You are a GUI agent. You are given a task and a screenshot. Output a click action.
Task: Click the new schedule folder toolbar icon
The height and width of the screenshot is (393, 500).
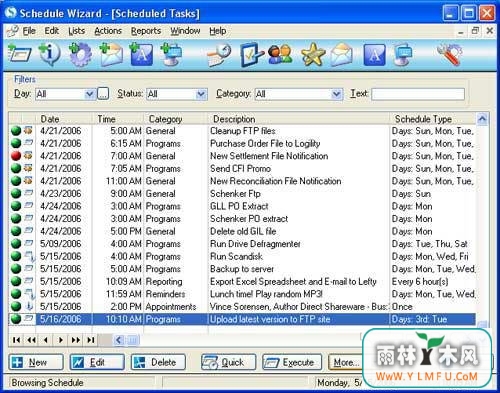pos(19,54)
